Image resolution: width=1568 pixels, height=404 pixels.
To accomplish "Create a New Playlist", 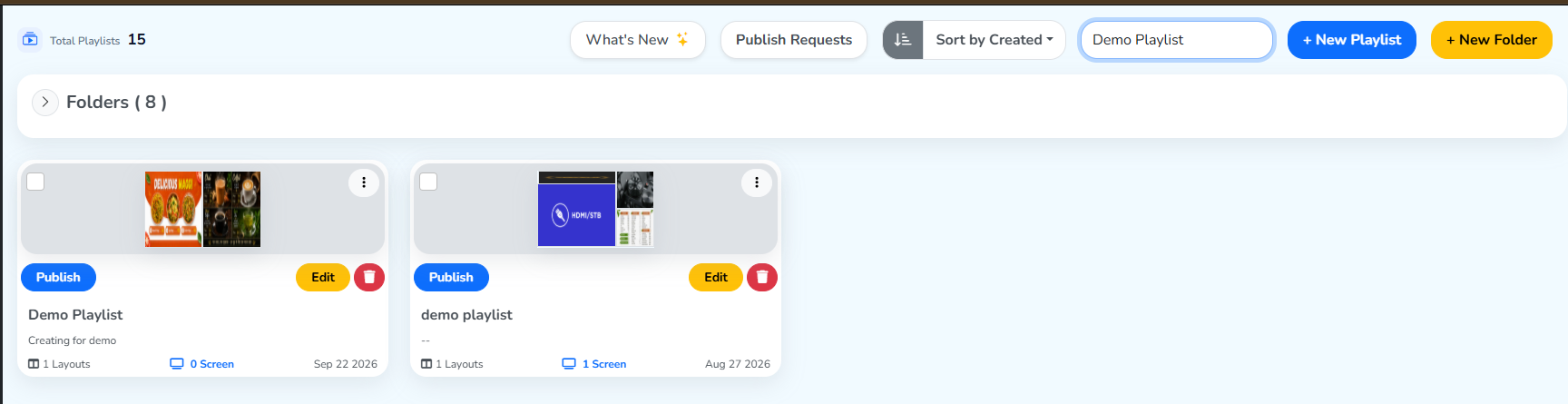I will point(1352,40).
